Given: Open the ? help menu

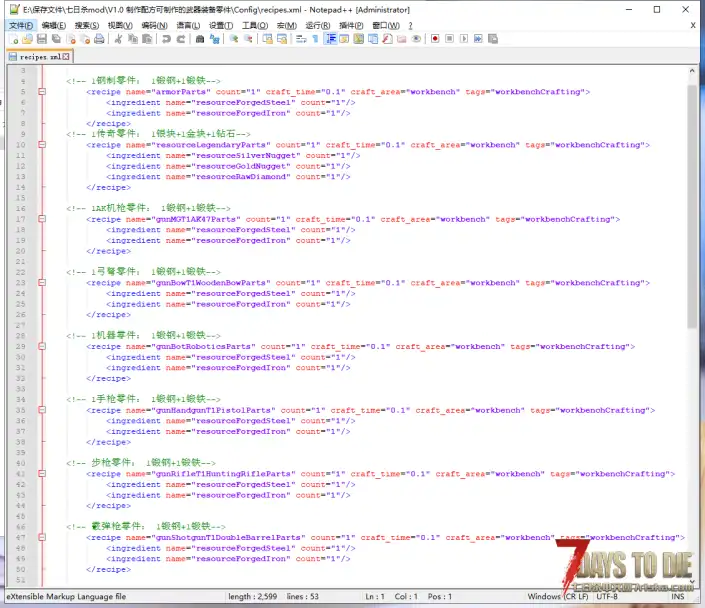Looking at the screenshot, I should click(410, 26).
